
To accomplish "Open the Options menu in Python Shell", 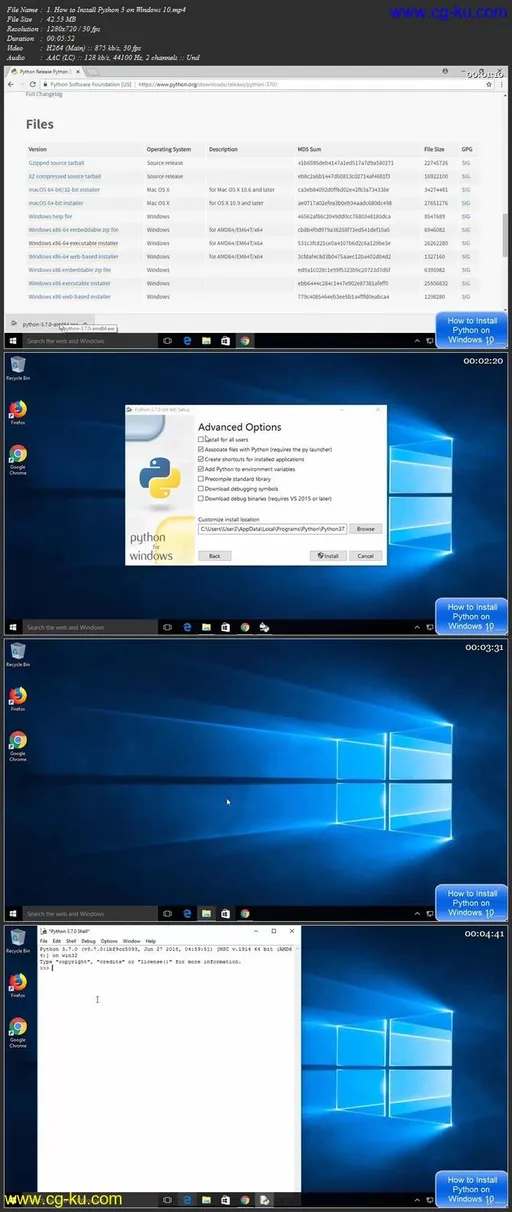I will [109, 941].
